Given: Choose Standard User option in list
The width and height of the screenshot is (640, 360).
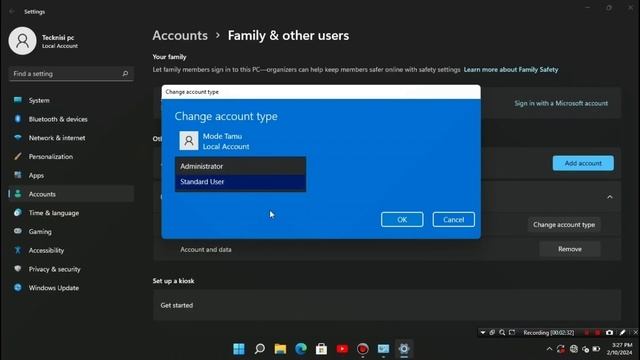Looking at the screenshot, I should (240, 182).
